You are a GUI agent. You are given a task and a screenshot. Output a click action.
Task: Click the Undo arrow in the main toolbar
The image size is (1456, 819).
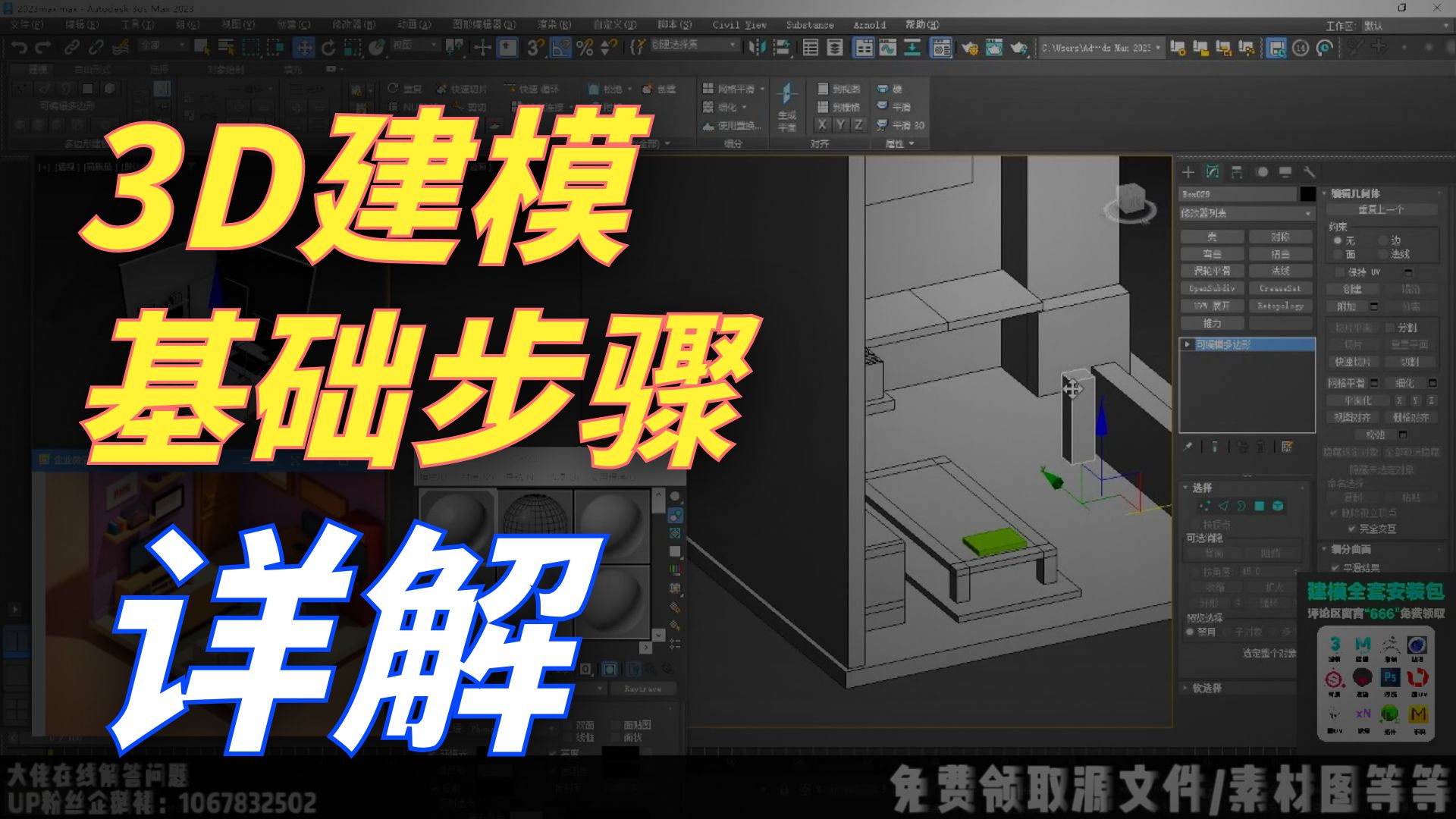pyautogui.click(x=20, y=48)
